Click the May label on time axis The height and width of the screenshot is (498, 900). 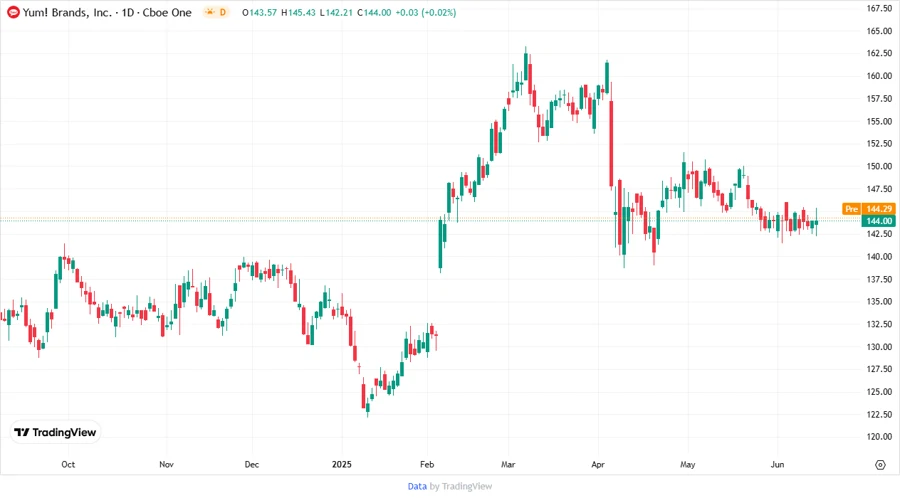click(688, 464)
